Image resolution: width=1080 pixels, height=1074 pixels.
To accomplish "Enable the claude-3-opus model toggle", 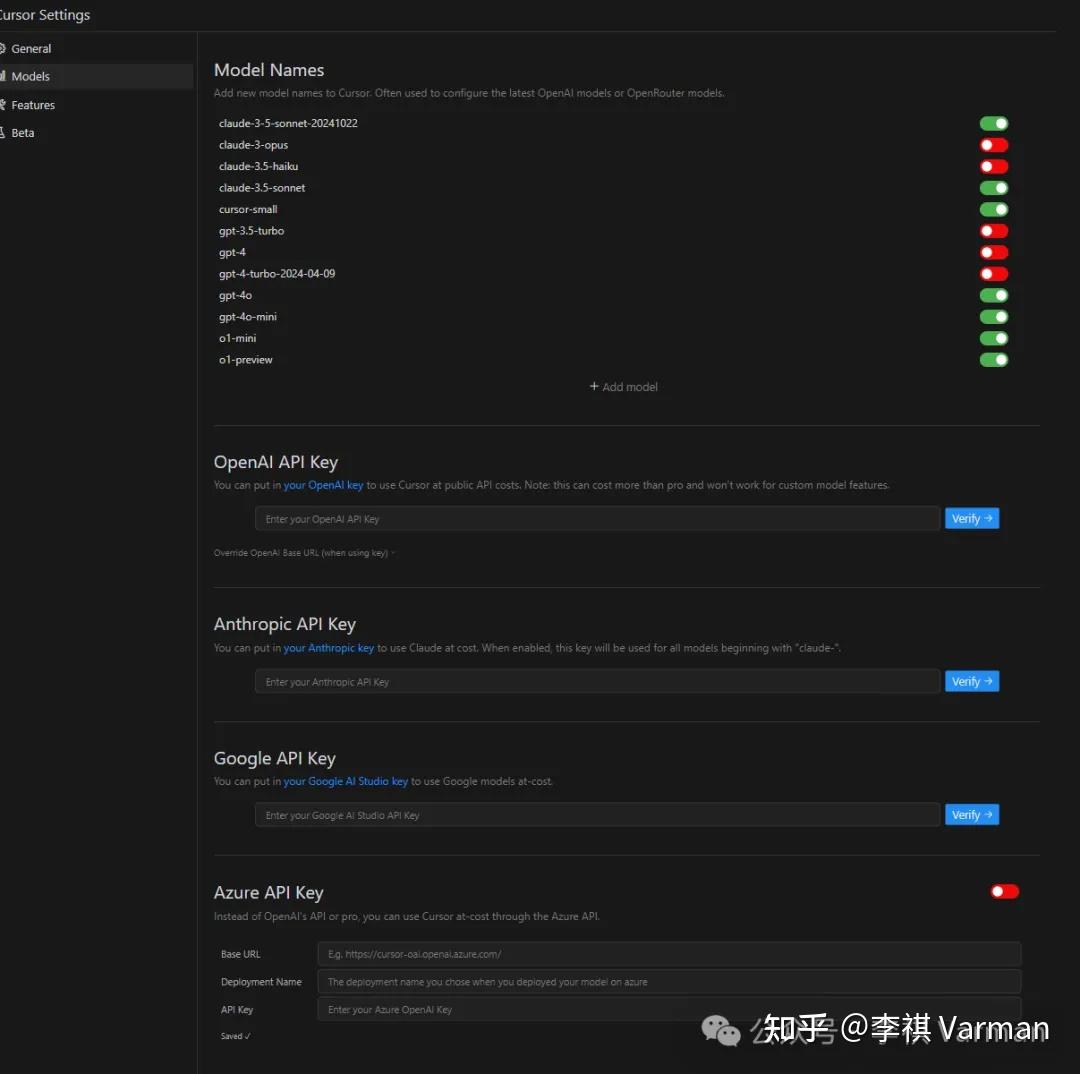I will coord(994,144).
